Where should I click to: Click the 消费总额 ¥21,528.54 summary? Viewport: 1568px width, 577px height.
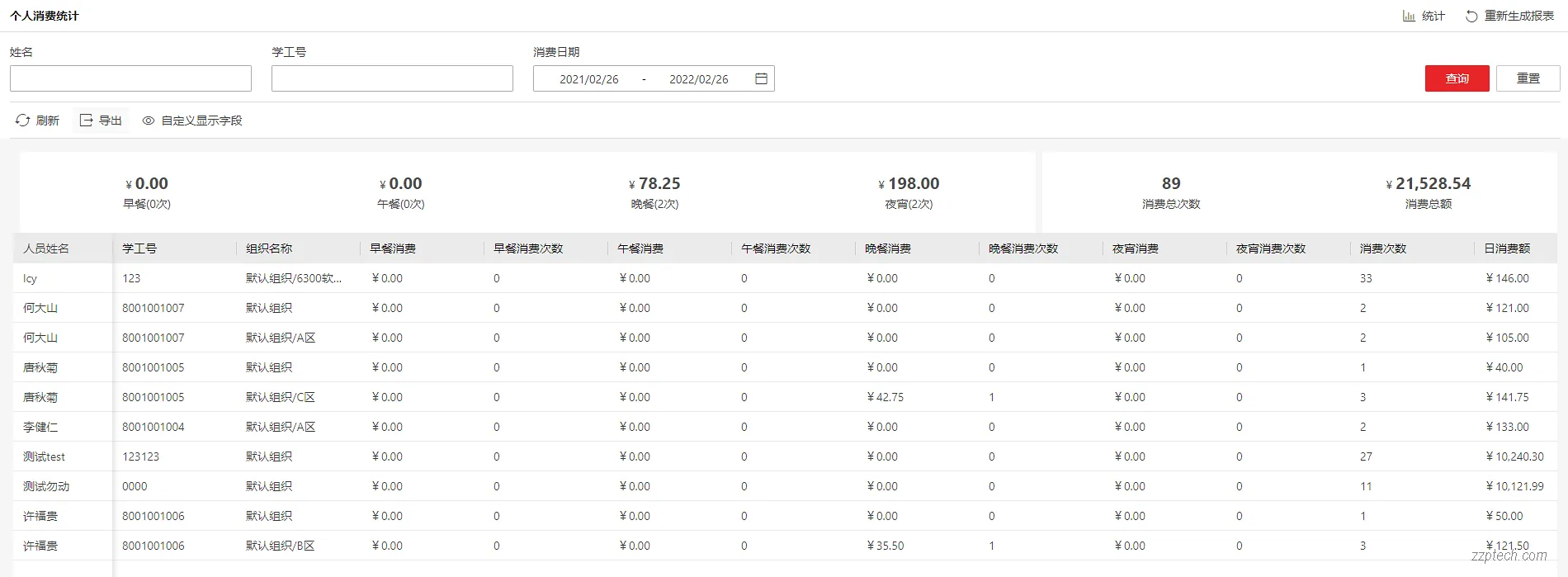click(x=1429, y=192)
